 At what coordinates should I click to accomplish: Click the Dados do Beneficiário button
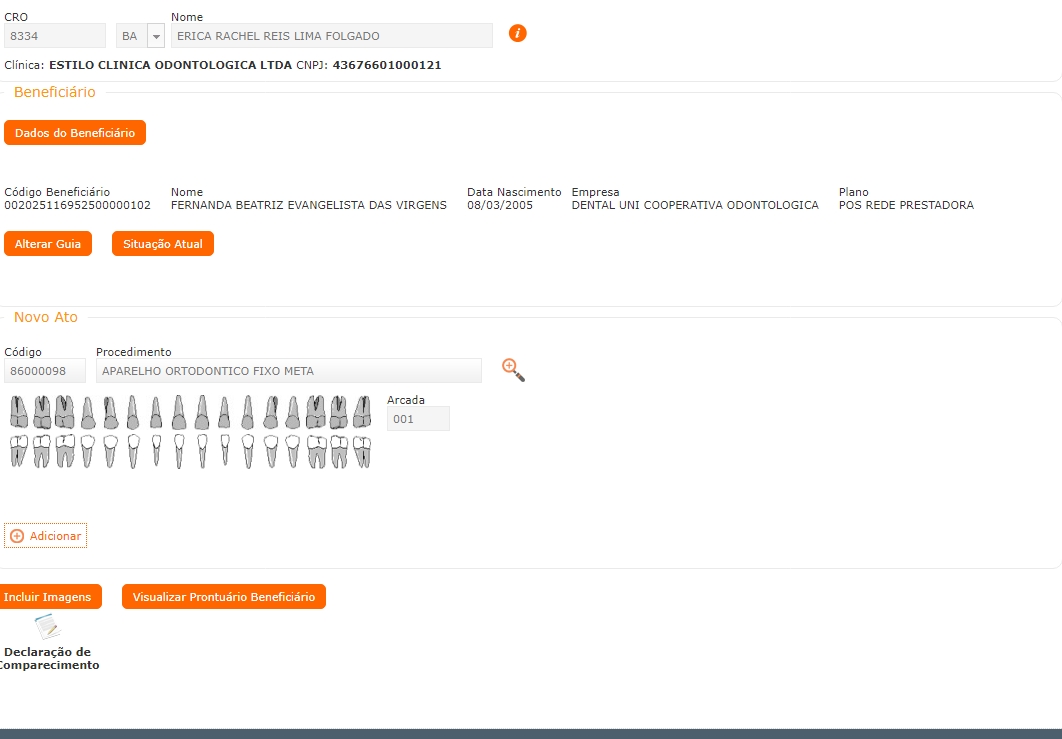(75, 133)
